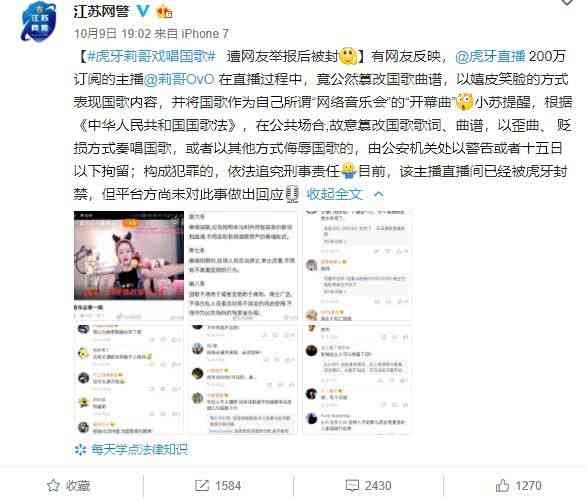This screenshot has height=500, width=587.
Task: Click the 江苏网警 account name
Action: tap(101, 11)
